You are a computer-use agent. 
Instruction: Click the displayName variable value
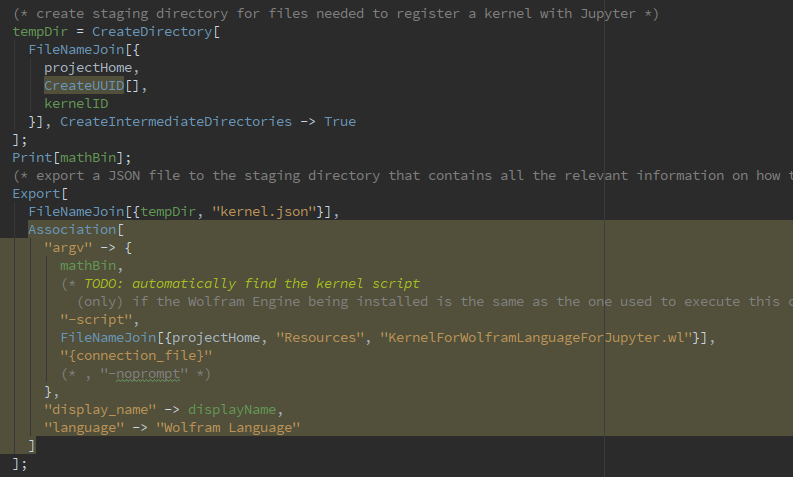click(235, 410)
